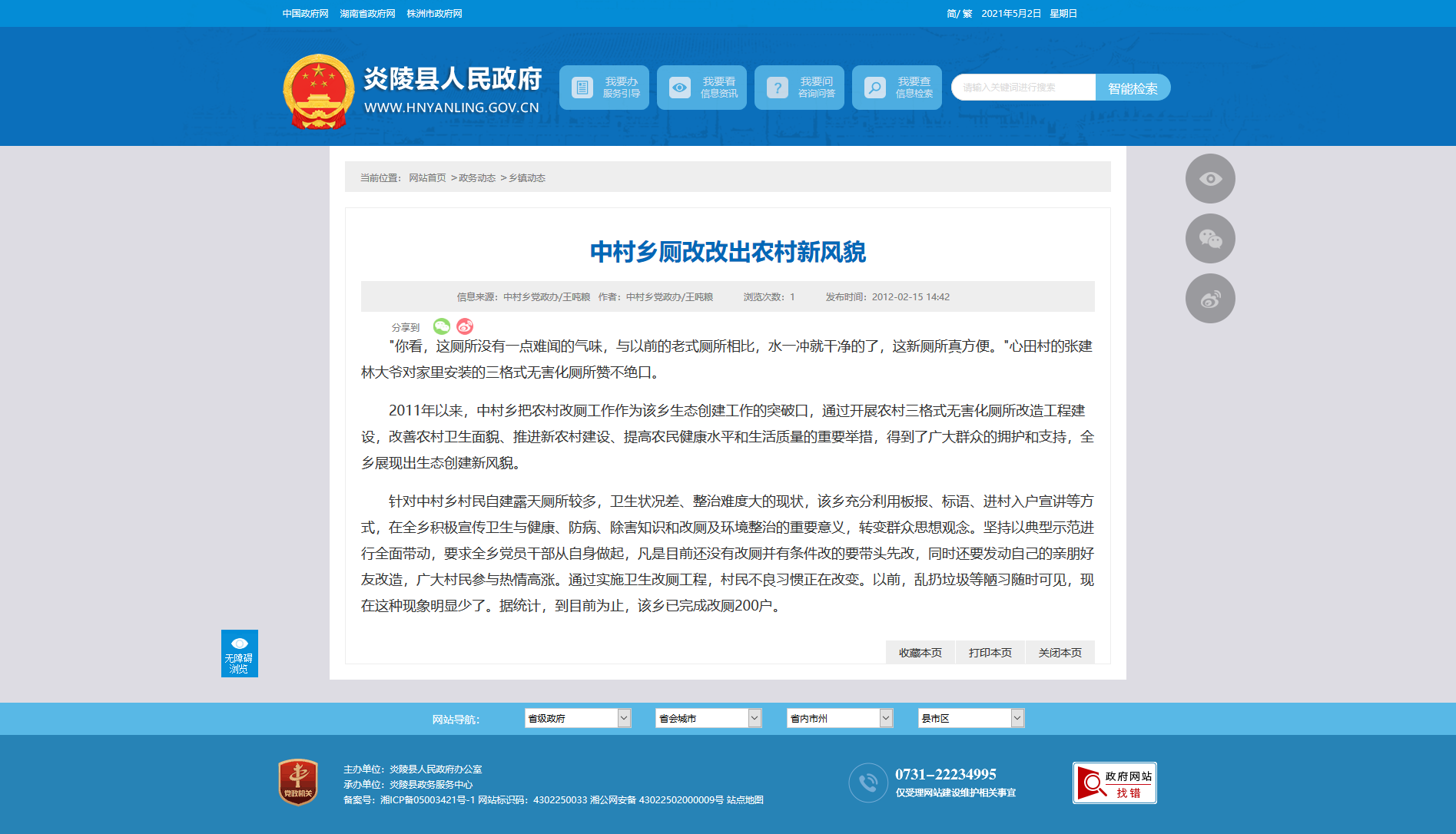
Task: Open the 我要办 服务引导 menu item
Action: pyautogui.click(x=604, y=88)
